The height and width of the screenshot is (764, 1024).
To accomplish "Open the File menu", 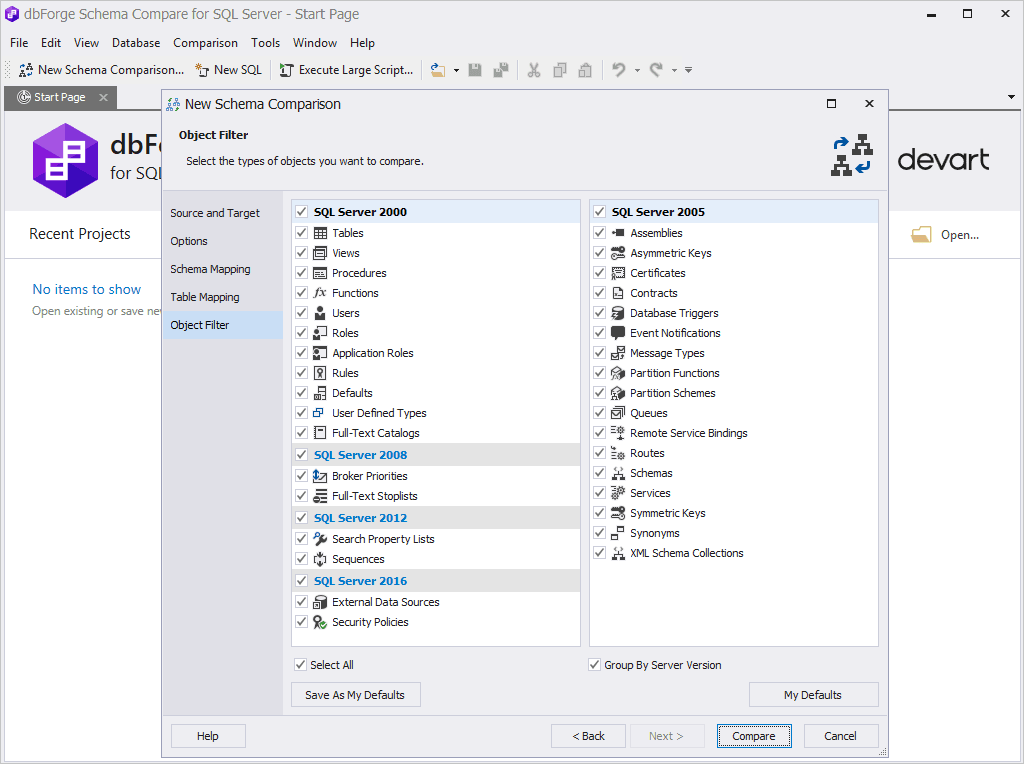I will click(x=19, y=42).
